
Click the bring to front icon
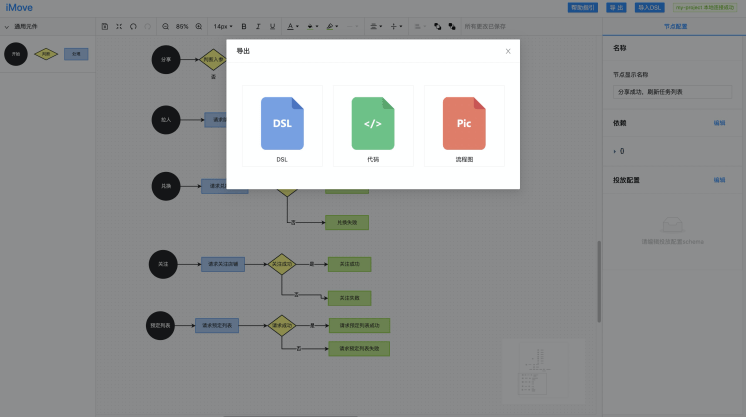click(438, 27)
